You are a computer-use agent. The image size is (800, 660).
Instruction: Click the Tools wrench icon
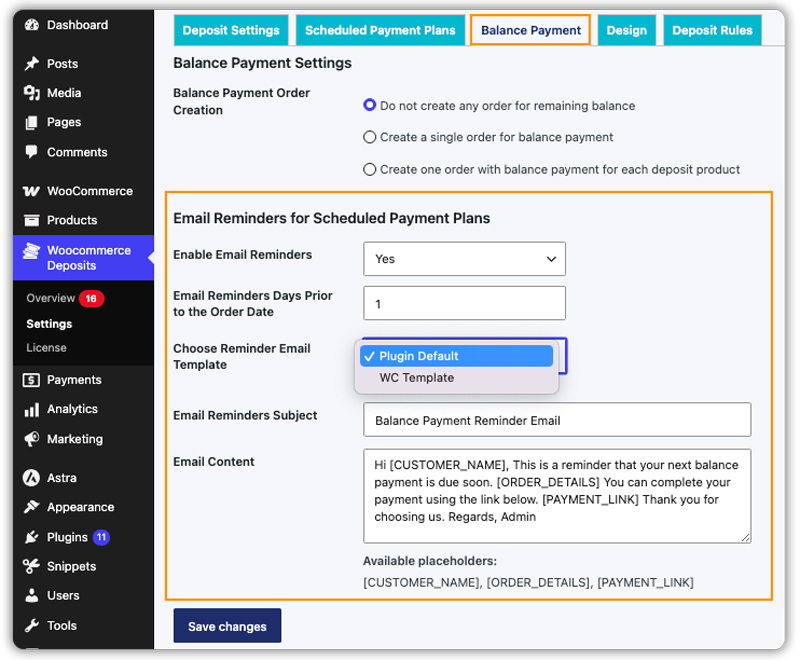tap(32, 625)
